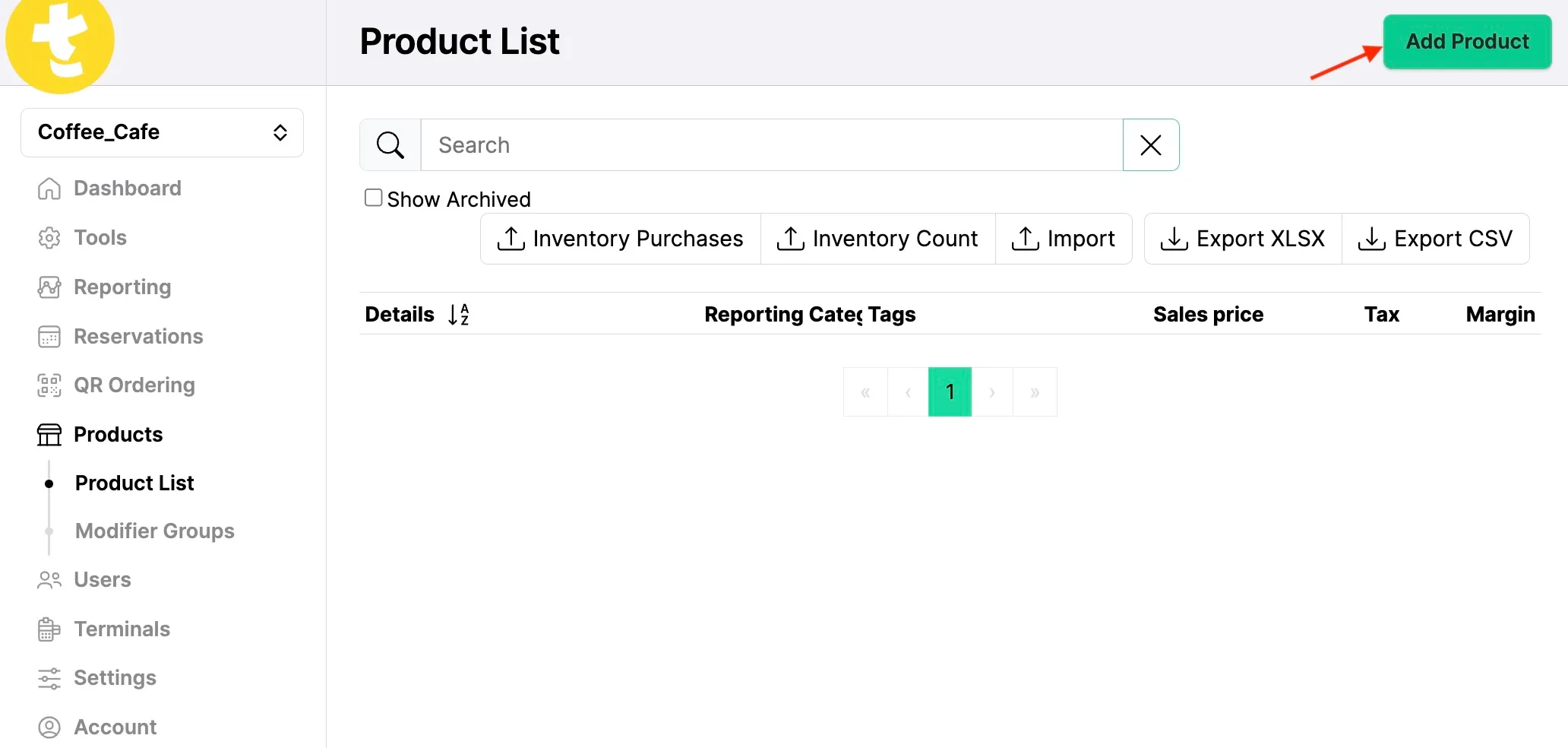This screenshot has width=1568, height=748.
Task: Click the Products storefront icon
Action: 49,434
